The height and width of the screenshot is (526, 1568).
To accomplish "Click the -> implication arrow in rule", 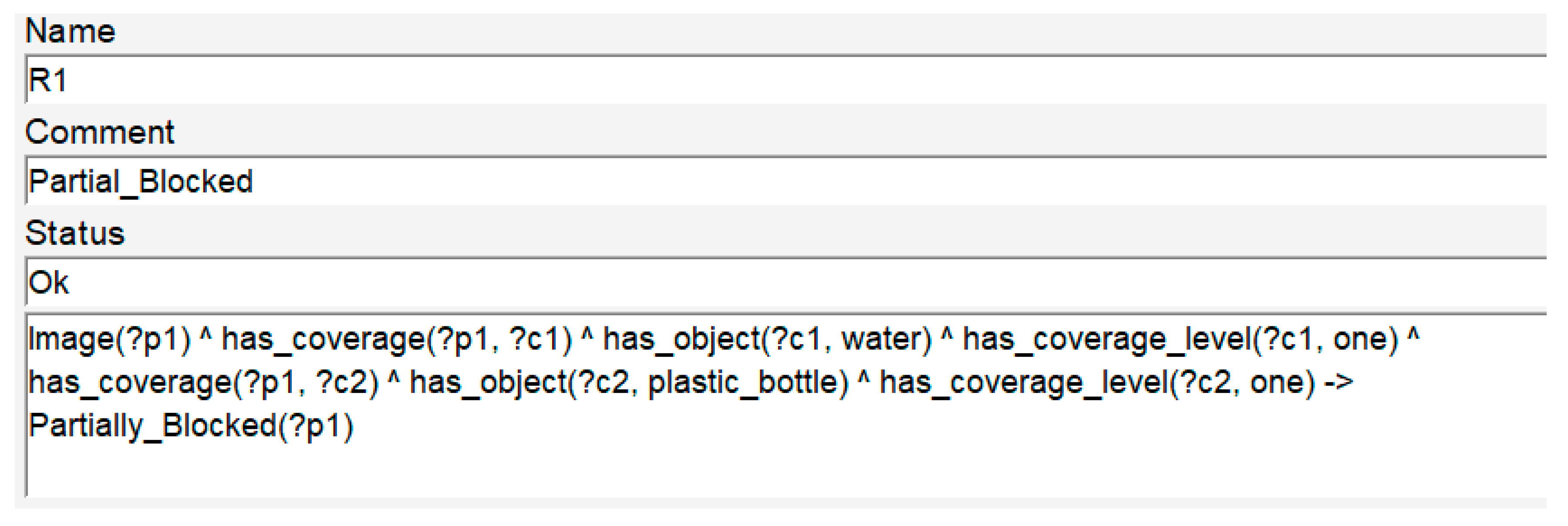I will point(1339,382).
